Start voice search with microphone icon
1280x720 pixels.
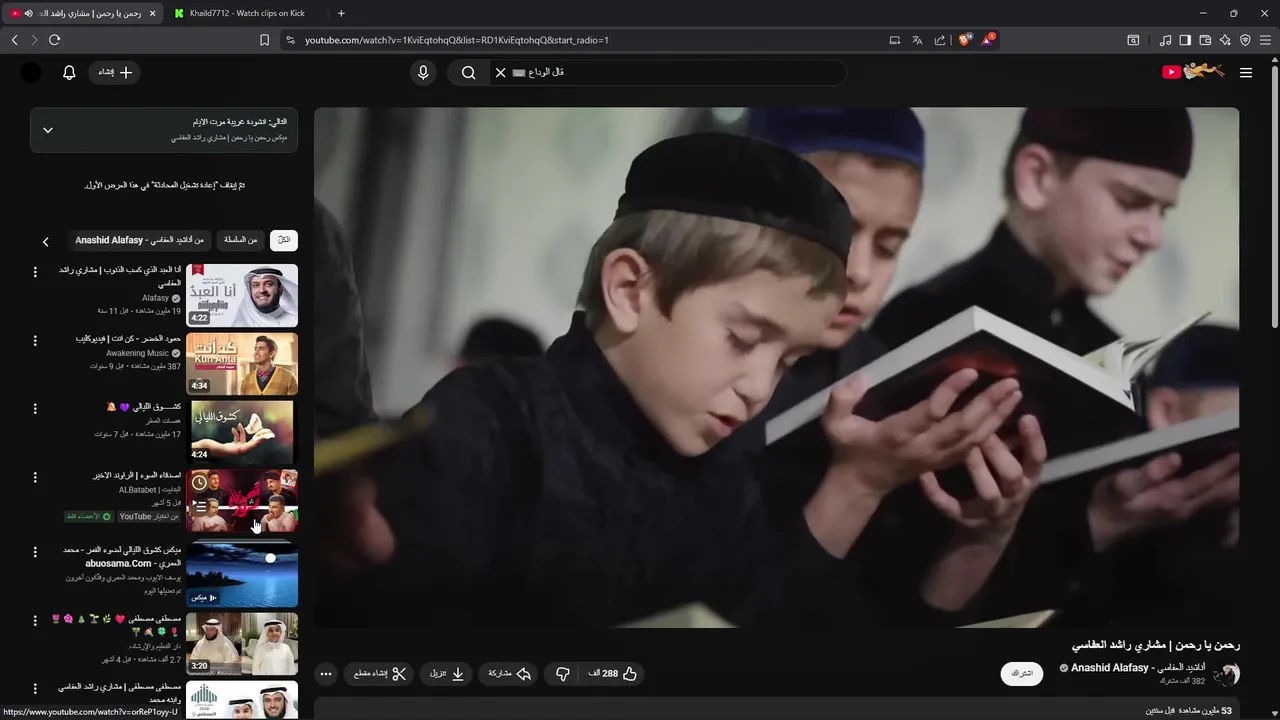click(423, 72)
